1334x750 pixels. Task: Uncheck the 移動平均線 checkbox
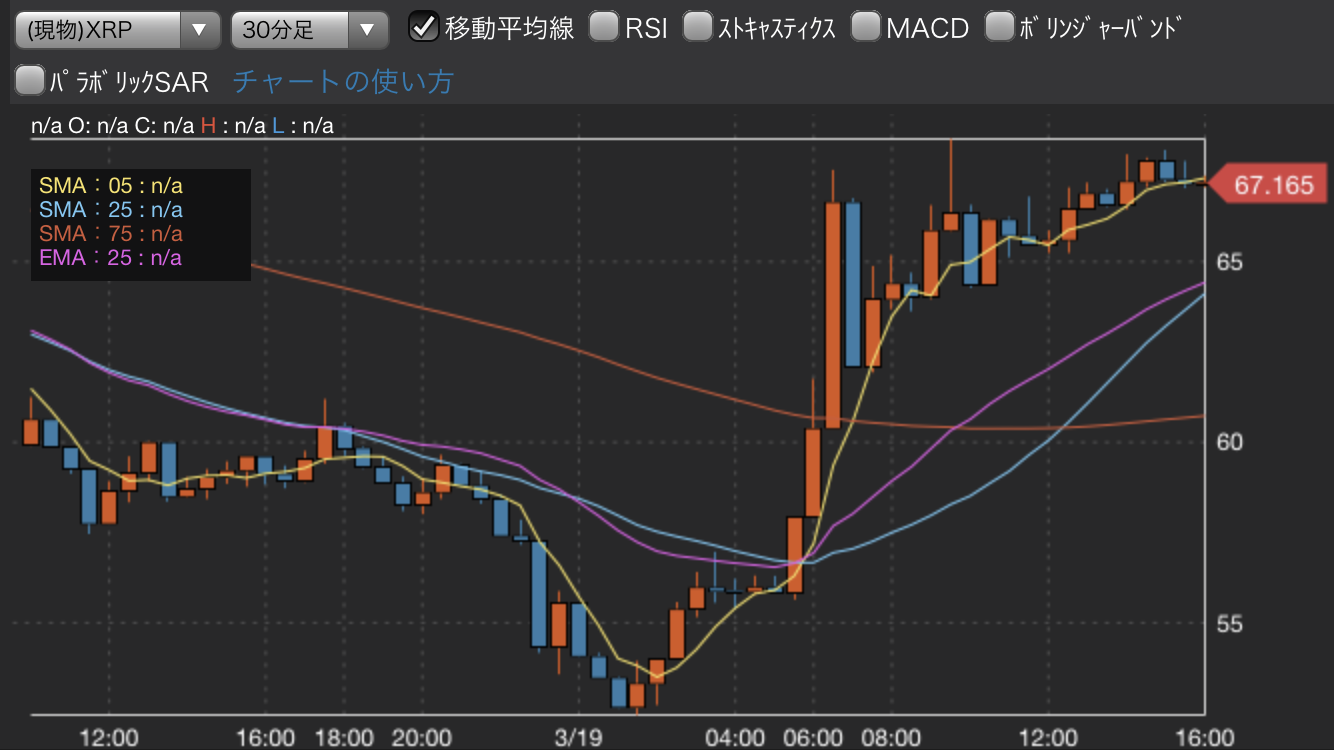point(424,27)
